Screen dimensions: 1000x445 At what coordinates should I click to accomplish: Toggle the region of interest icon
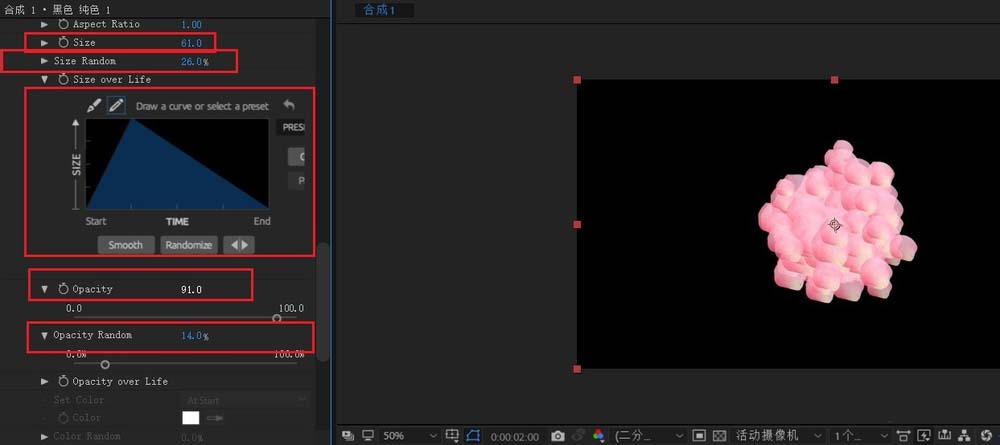(x=474, y=436)
